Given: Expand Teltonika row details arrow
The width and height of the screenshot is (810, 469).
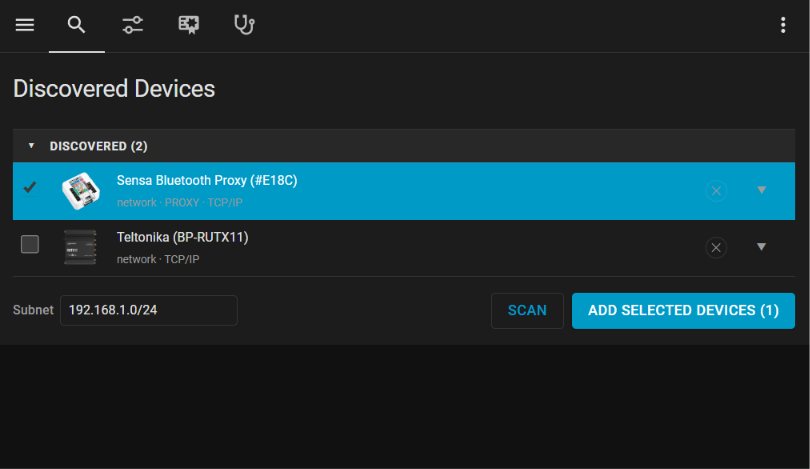Looking at the screenshot, I should 761,247.
